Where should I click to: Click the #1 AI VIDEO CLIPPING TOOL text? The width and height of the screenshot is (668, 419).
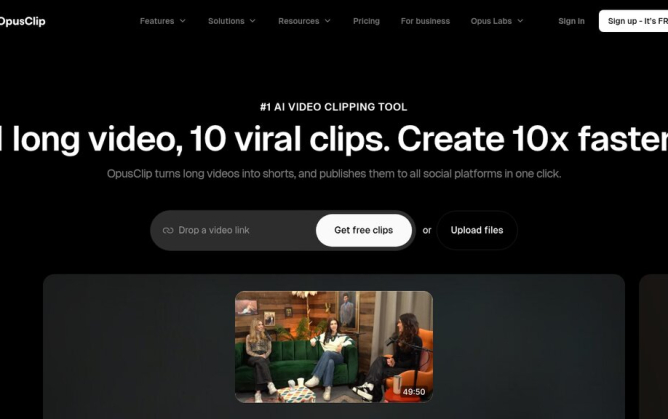(334, 107)
